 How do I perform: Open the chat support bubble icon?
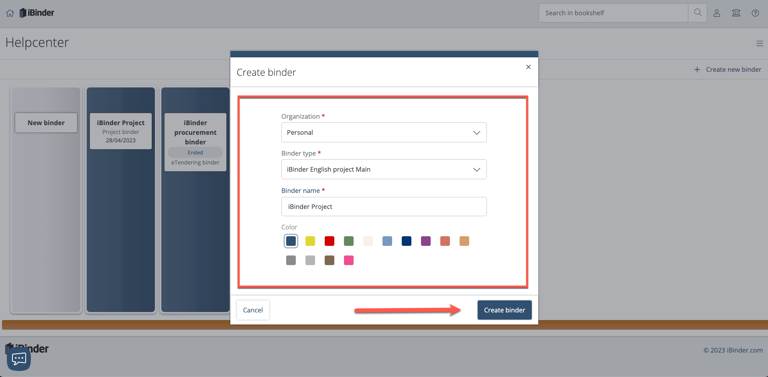coord(19,358)
